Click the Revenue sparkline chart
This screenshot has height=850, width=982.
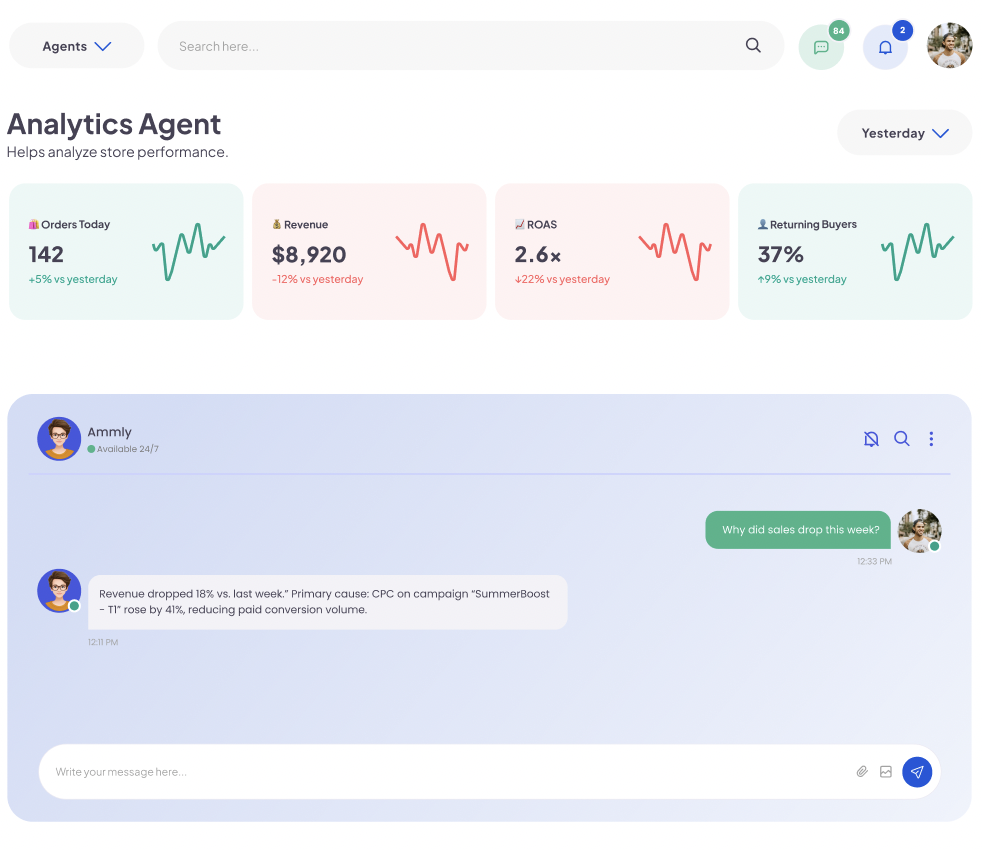click(x=432, y=251)
